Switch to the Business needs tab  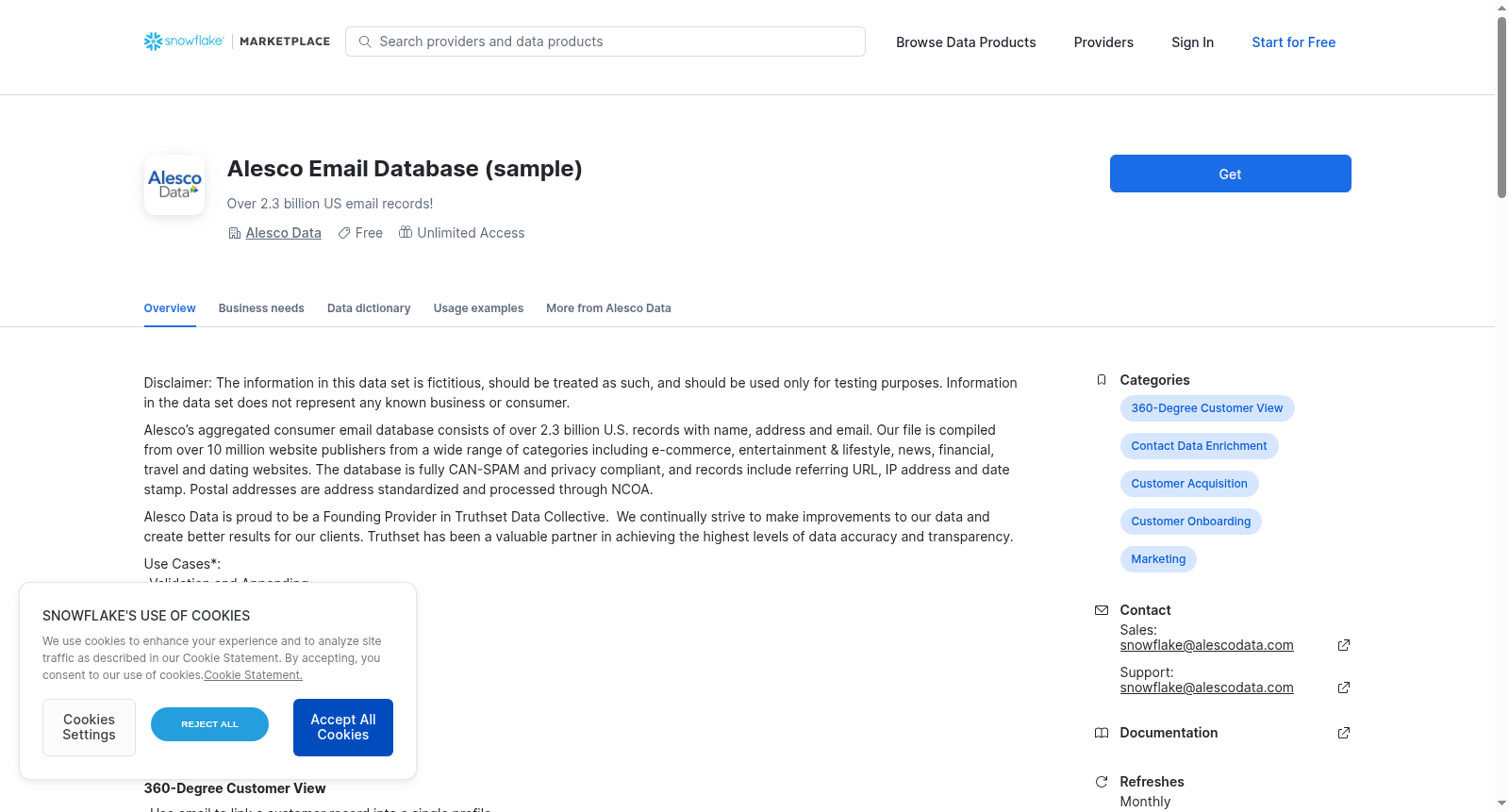point(261,308)
